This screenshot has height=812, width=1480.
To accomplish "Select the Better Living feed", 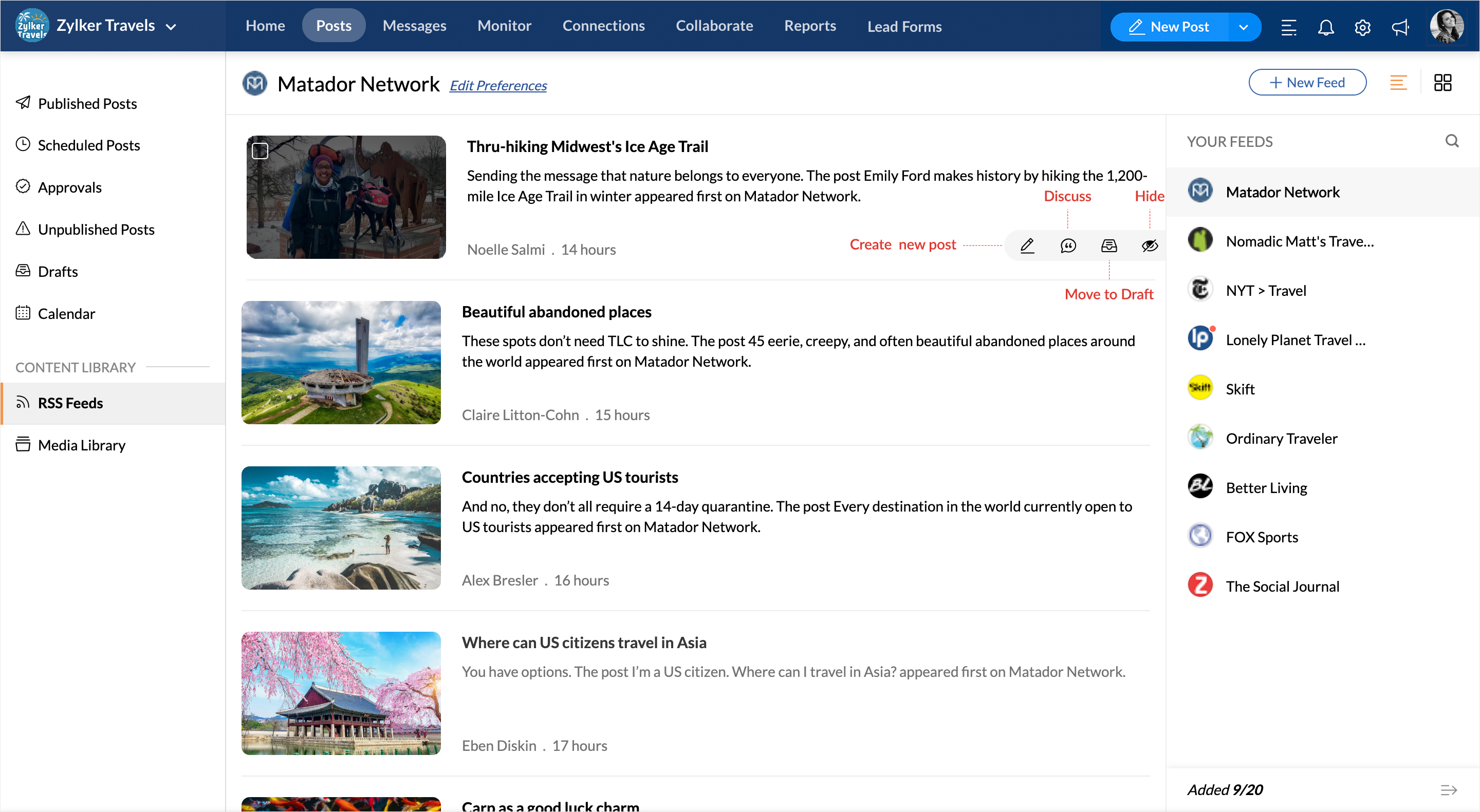I will (1323, 488).
